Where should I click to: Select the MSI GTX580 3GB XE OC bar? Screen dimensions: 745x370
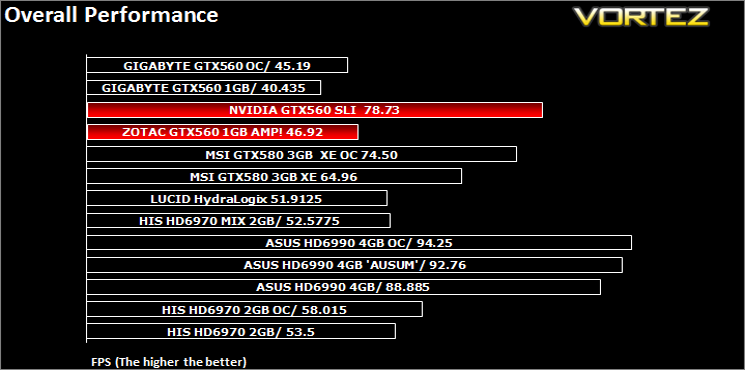click(x=302, y=154)
